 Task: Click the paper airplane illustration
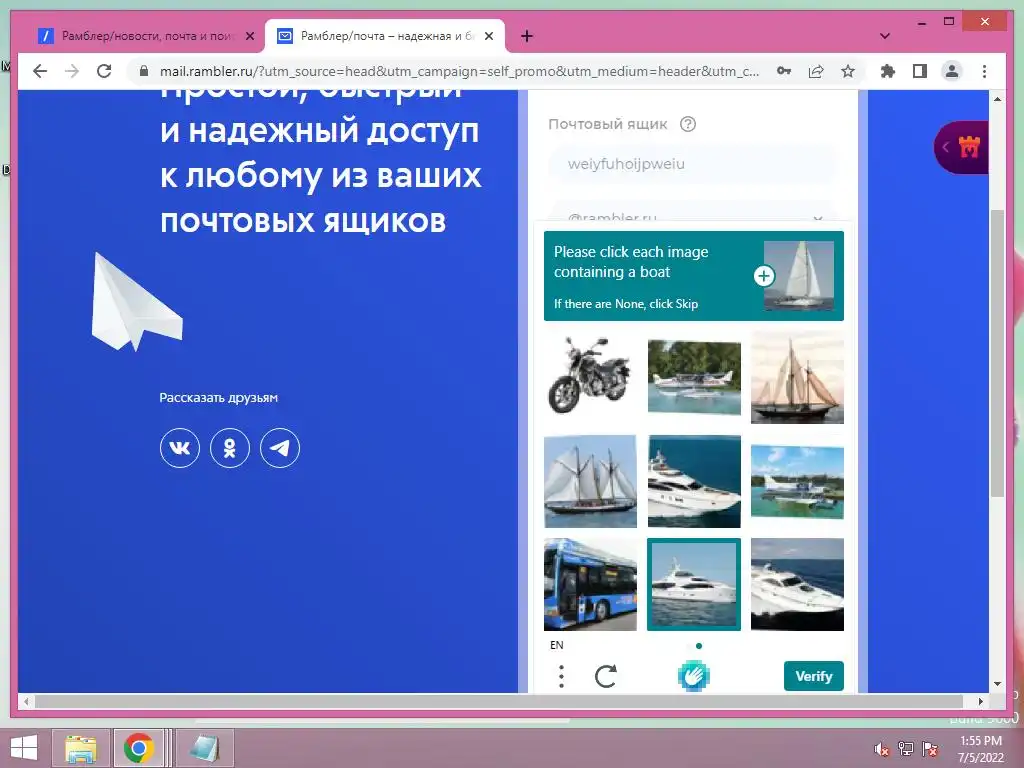point(136,302)
